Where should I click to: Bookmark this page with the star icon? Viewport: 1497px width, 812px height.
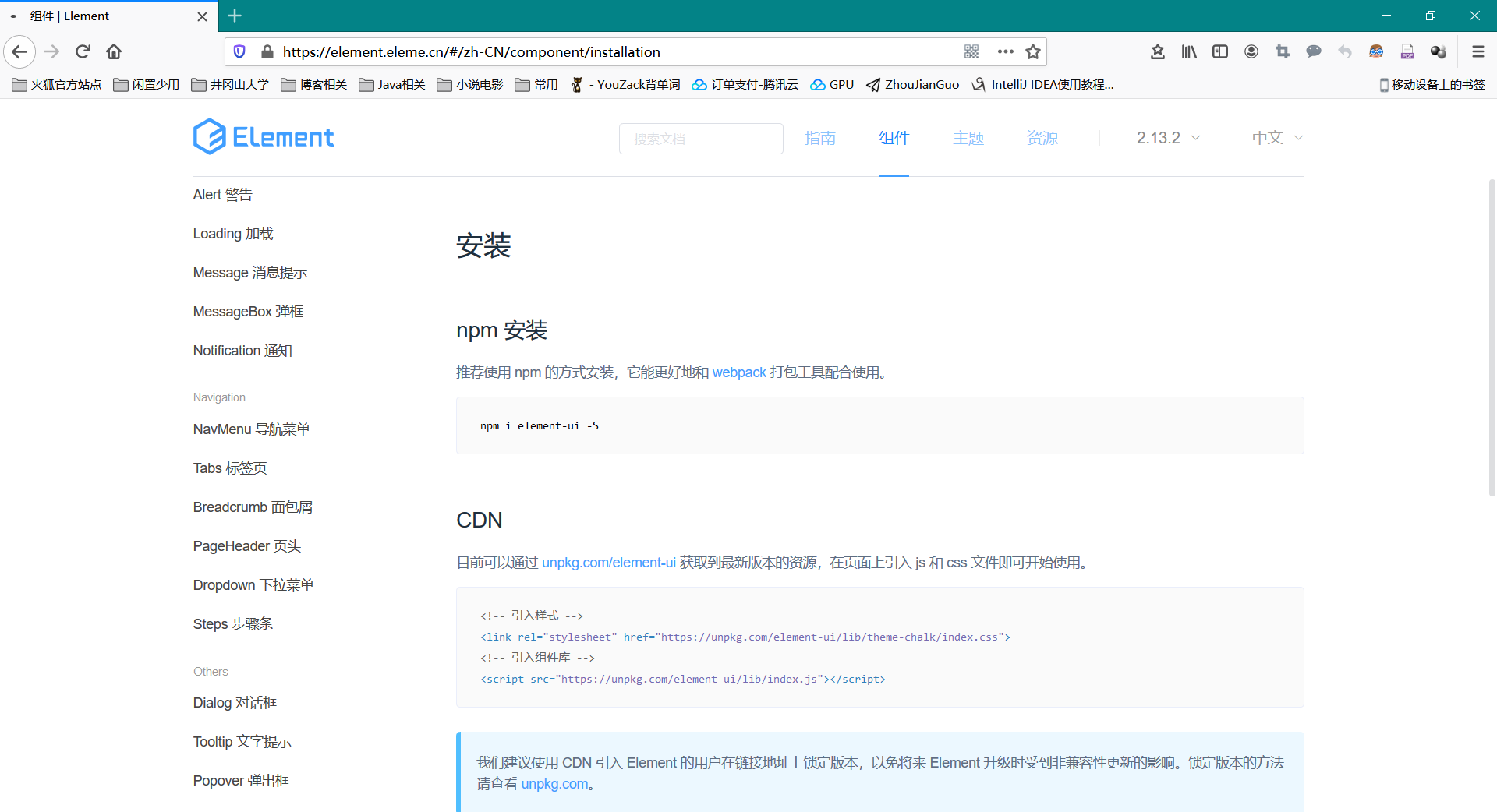tap(1033, 51)
